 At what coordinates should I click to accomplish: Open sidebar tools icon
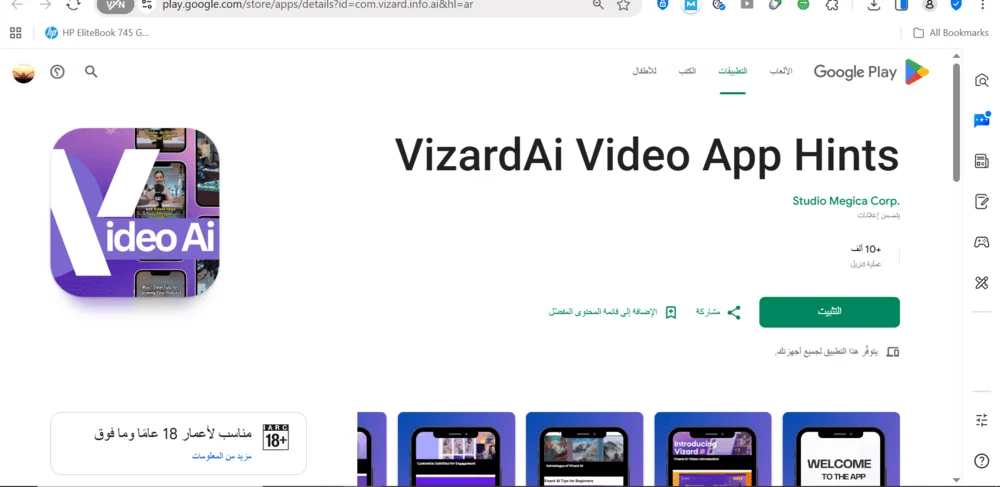[x=982, y=282]
